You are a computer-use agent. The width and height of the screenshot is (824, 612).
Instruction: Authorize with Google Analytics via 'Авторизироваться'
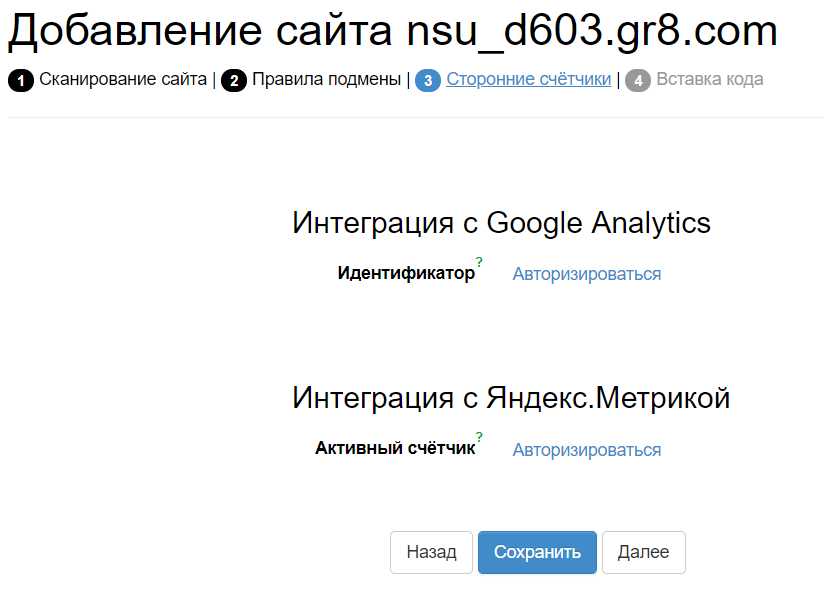(x=586, y=274)
